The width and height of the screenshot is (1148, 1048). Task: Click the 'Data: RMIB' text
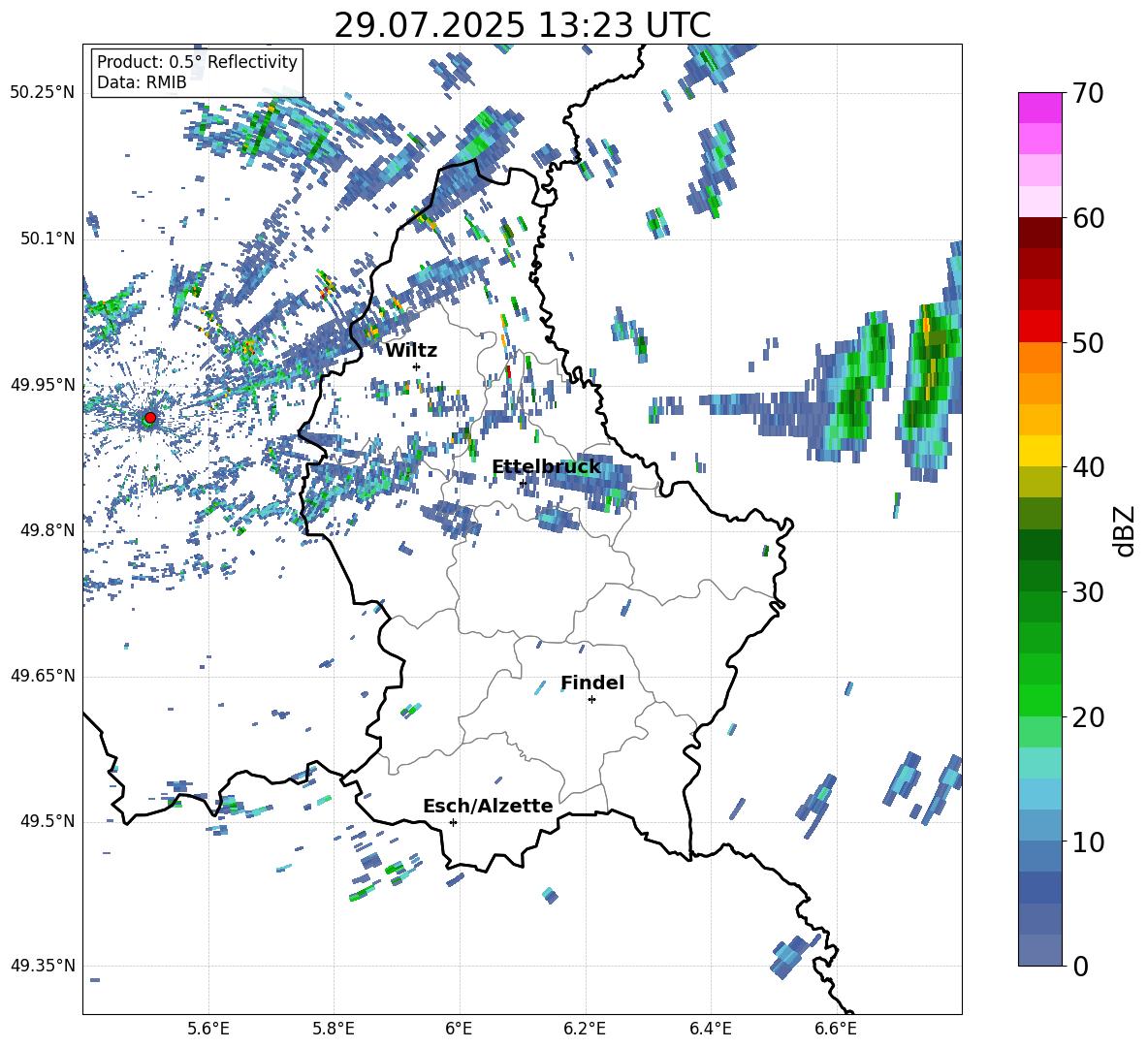point(142,82)
